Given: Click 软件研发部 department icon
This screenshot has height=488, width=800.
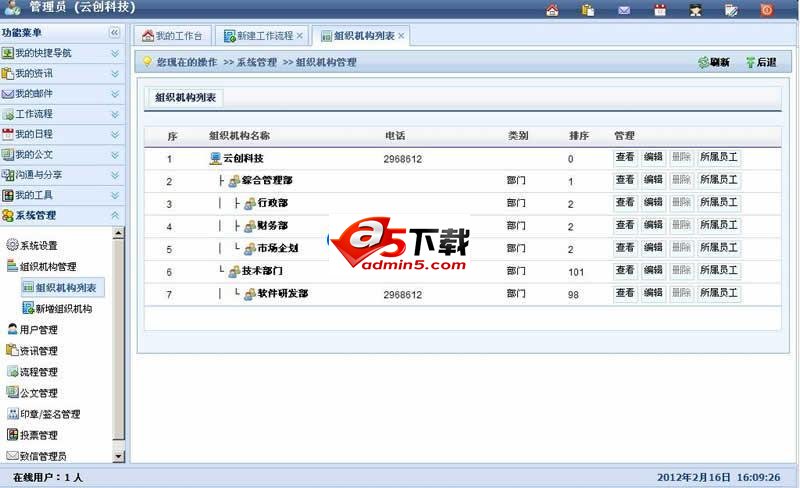Looking at the screenshot, I should [250, 294].
